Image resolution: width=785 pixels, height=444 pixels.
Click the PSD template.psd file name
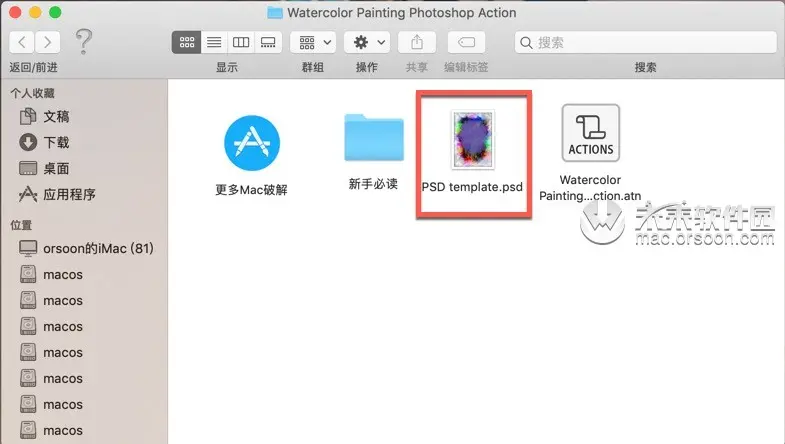pyautogui.click(x=472, y=187)
